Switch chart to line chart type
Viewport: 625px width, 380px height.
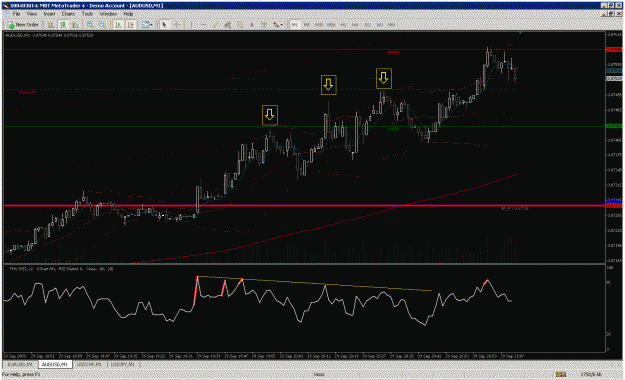75,25
